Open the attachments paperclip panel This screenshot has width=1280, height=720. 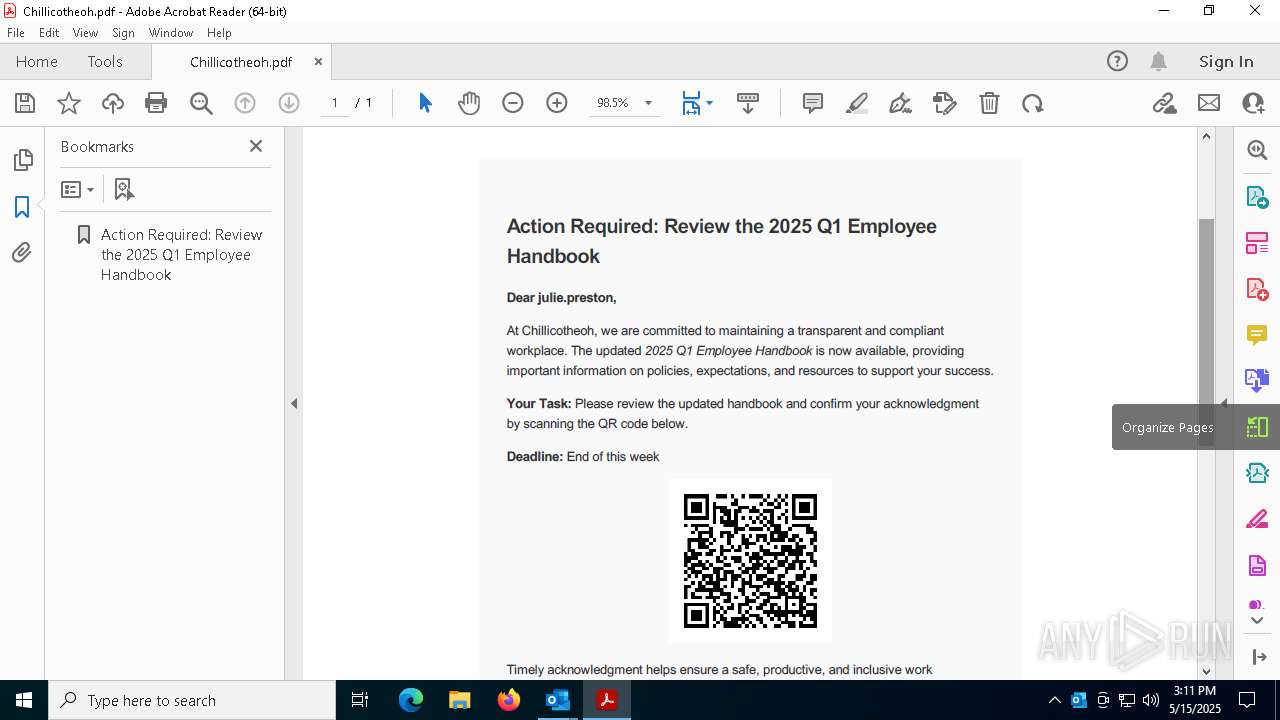22,253
